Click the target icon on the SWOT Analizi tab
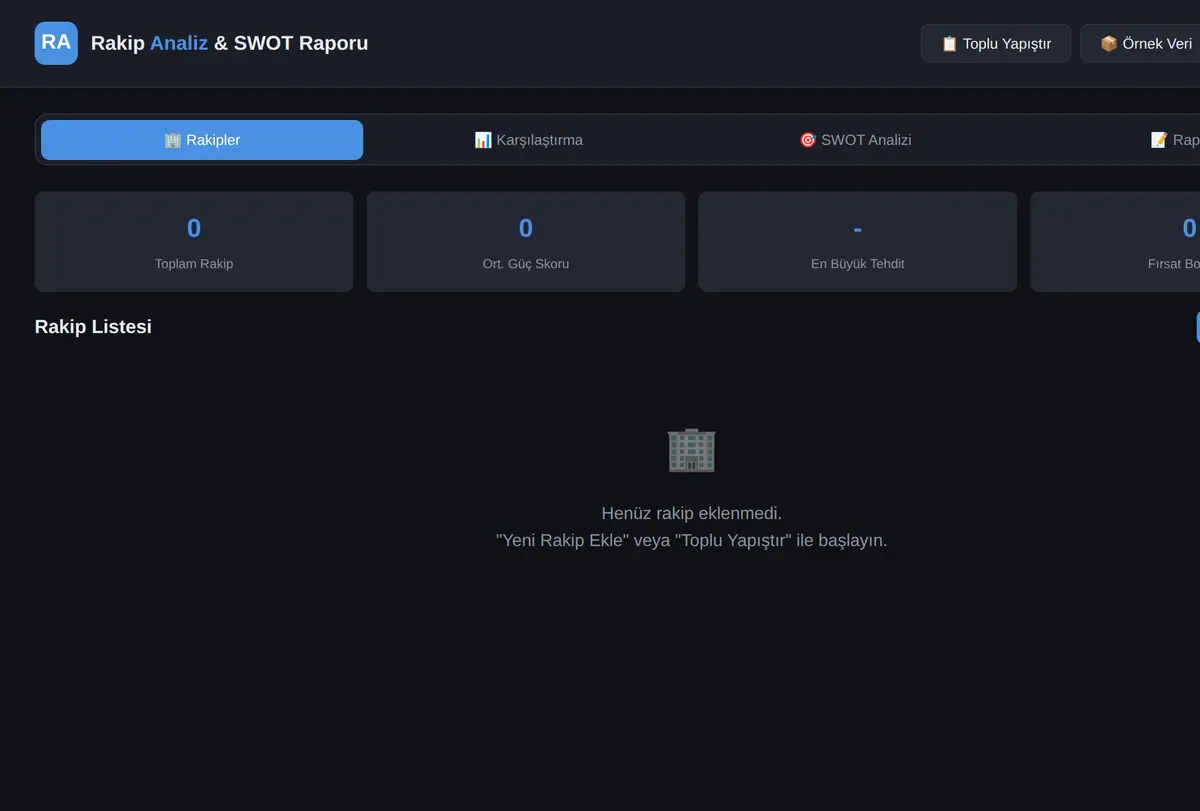 pyautogui.click(x=808, y=140)
